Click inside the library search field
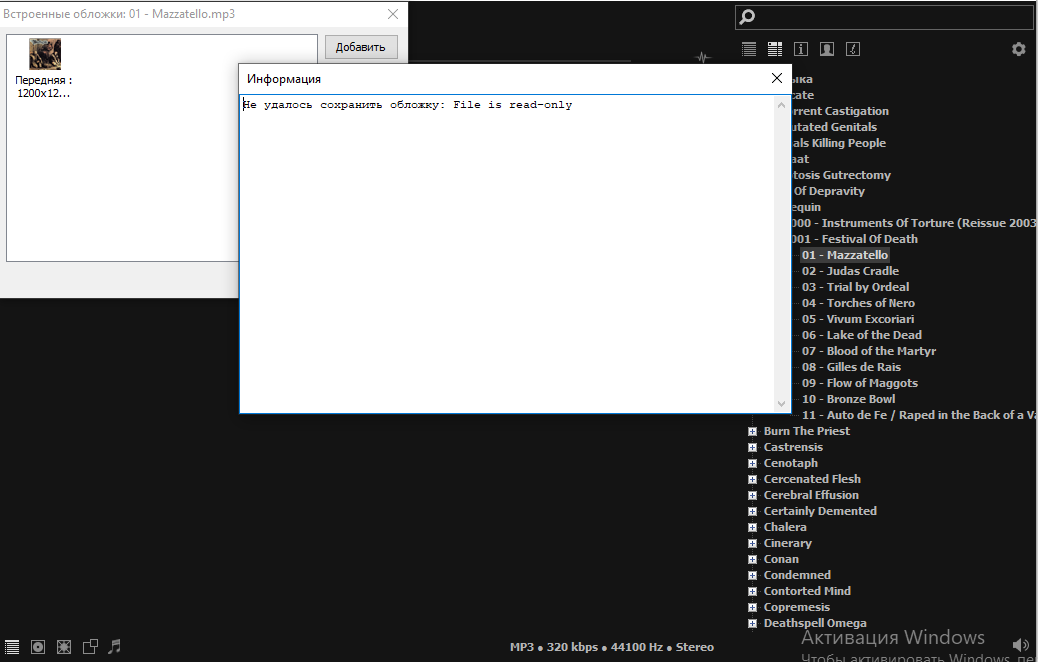 (x=890, y=16)
